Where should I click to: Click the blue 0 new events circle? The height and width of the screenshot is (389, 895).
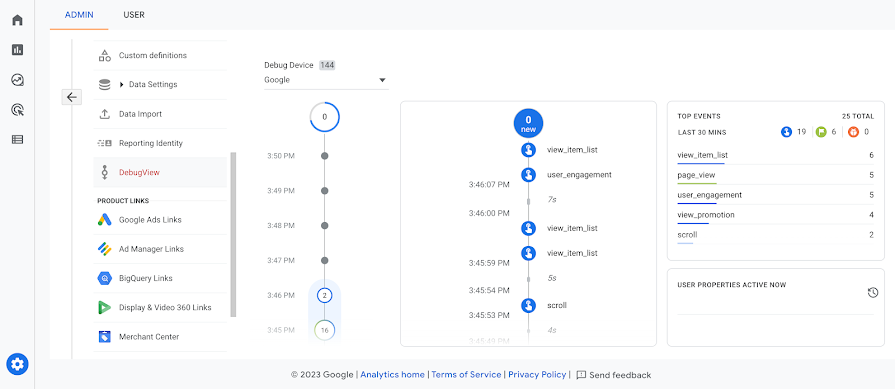pos(529,123)
